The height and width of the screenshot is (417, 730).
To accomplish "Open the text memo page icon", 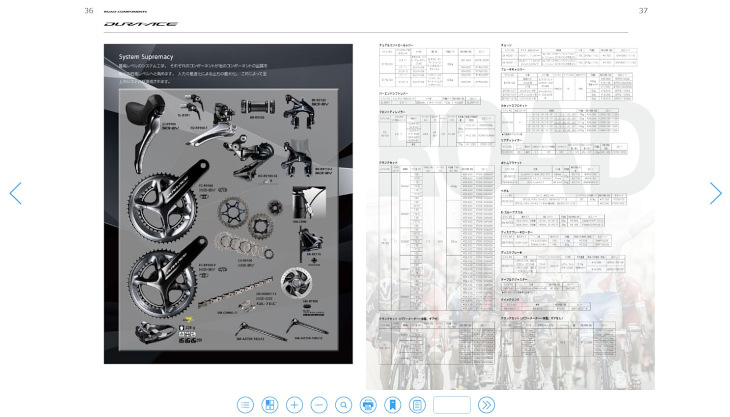I will (417, 405).
